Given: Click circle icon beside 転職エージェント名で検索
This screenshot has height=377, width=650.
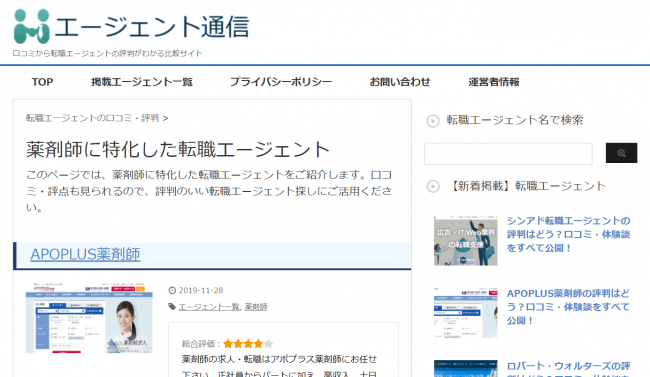Looking at the screenshot, I should pyautogui.click(x=433, y=121).
